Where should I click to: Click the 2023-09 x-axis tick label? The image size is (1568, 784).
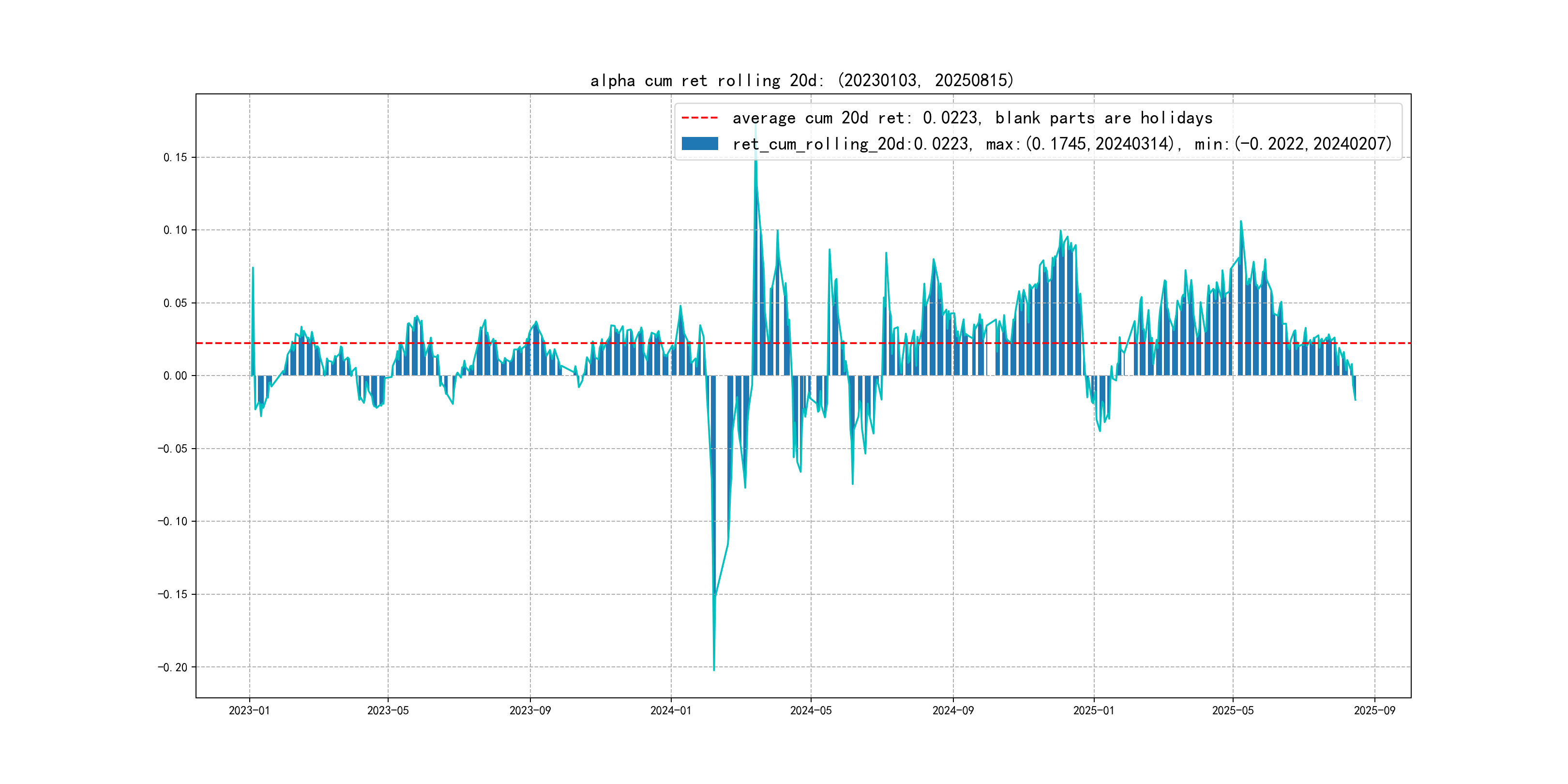click(529, 710)
